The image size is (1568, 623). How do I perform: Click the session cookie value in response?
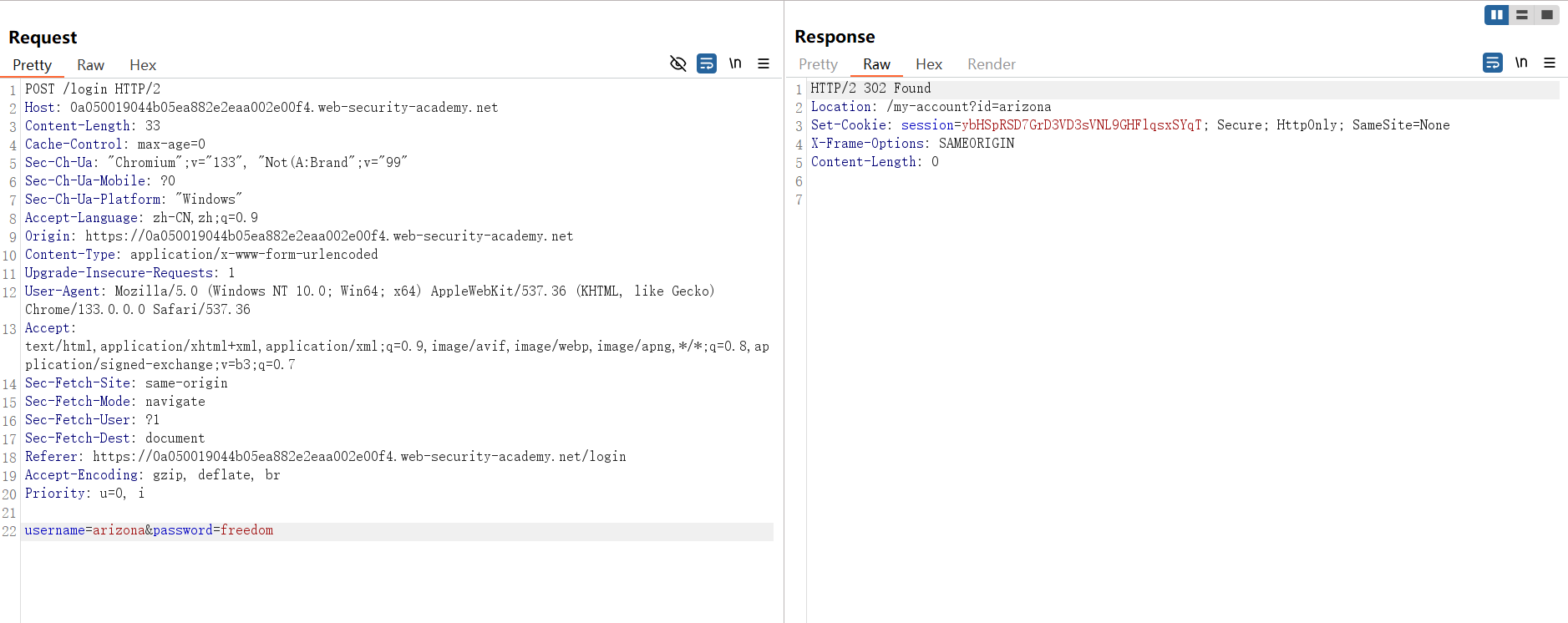click(1081, 125)
